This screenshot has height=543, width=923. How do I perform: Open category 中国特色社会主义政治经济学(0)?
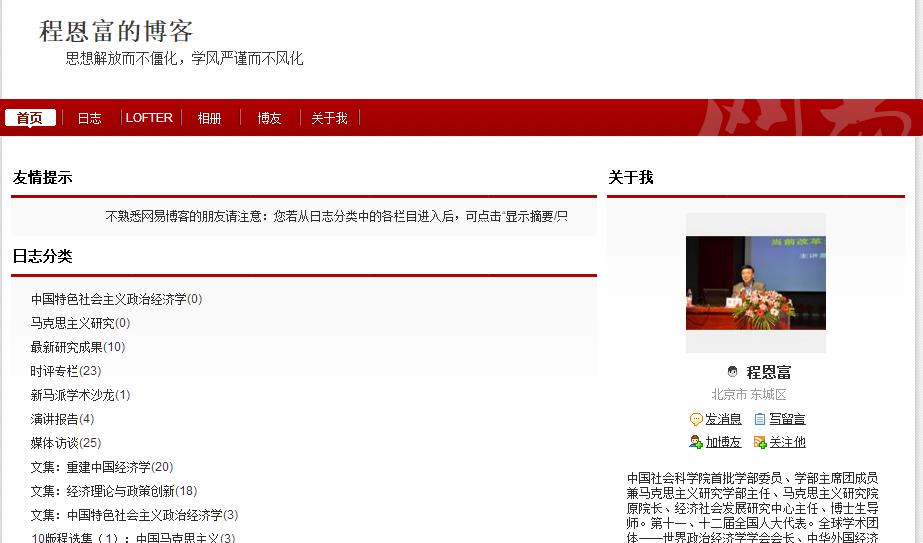pos(117,299)
